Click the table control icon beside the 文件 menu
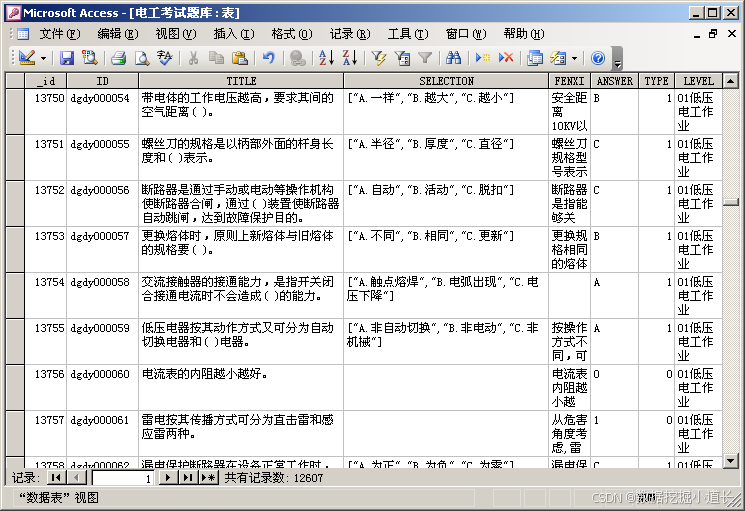 (x=23, y=34)
